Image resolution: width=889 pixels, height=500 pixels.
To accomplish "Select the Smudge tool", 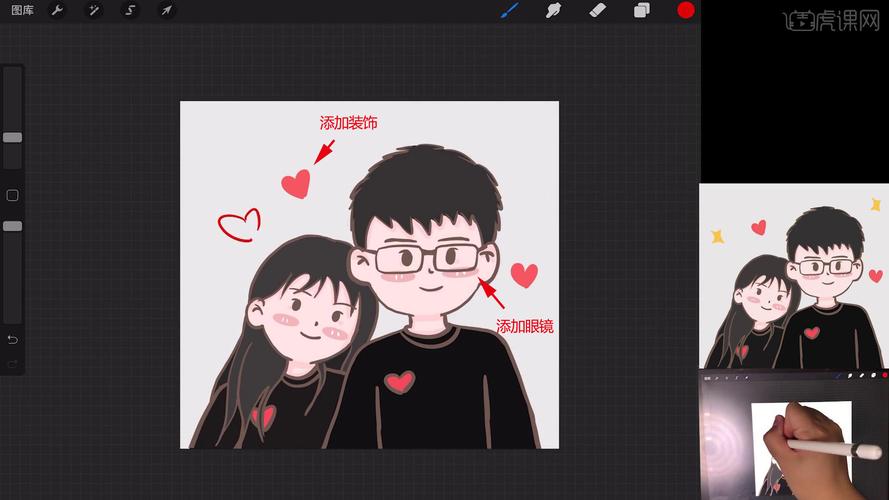I will tap(553, 10).
